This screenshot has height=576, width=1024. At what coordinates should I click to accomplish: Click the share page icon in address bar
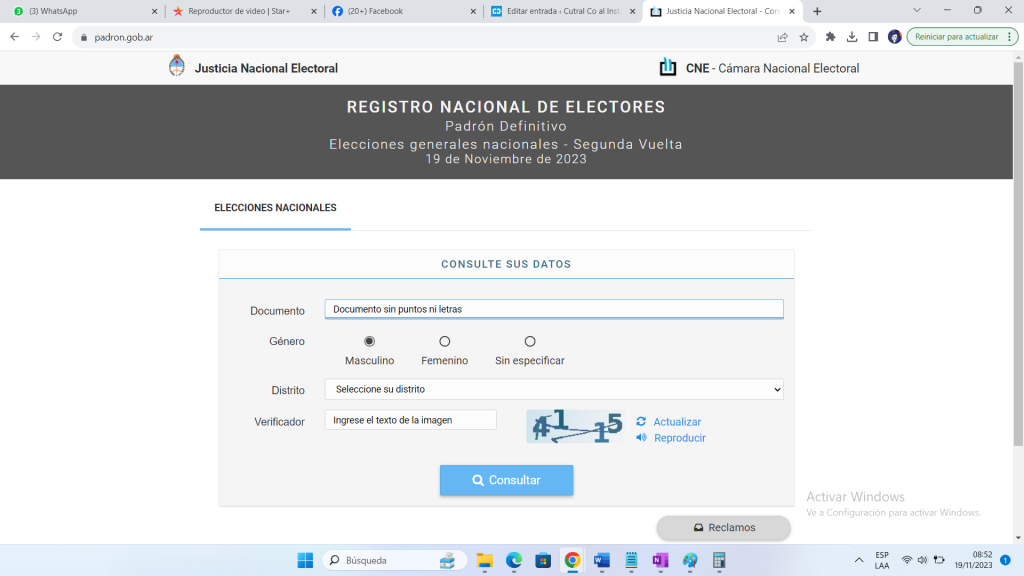pos(782,37)
